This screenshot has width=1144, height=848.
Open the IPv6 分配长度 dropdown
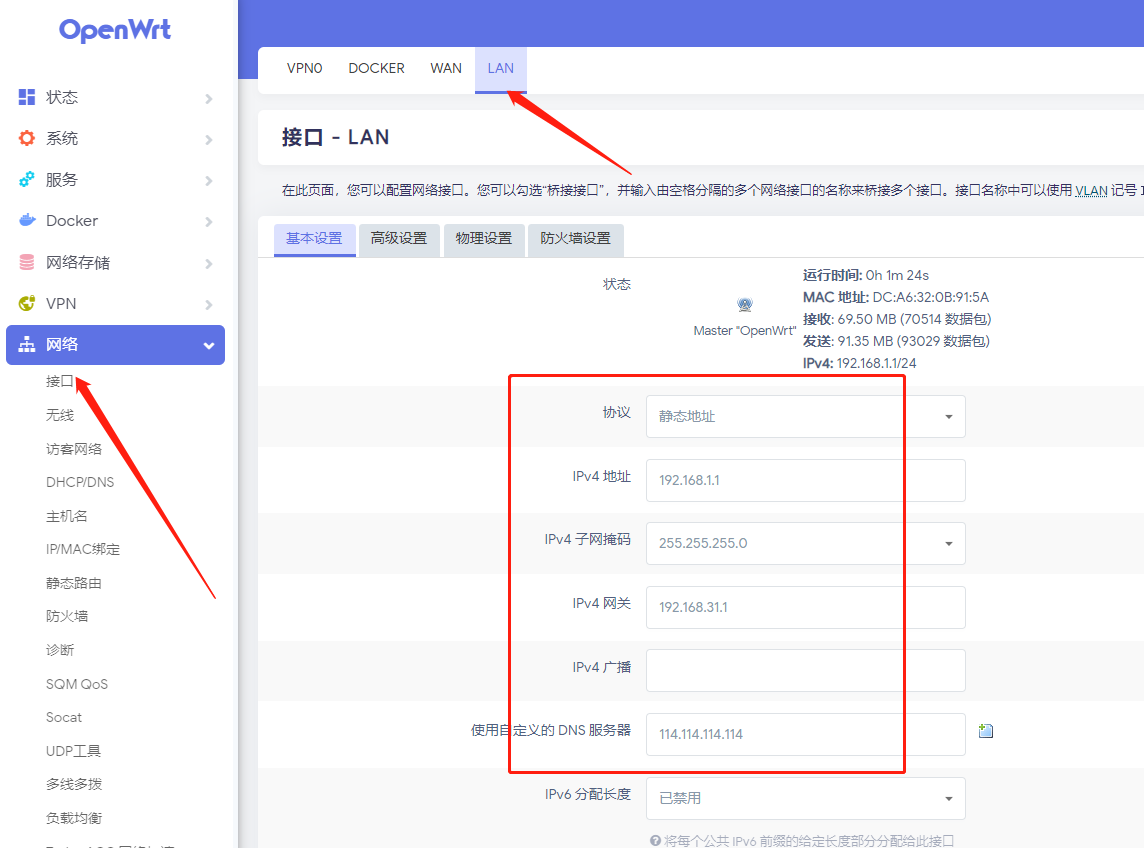805,798
